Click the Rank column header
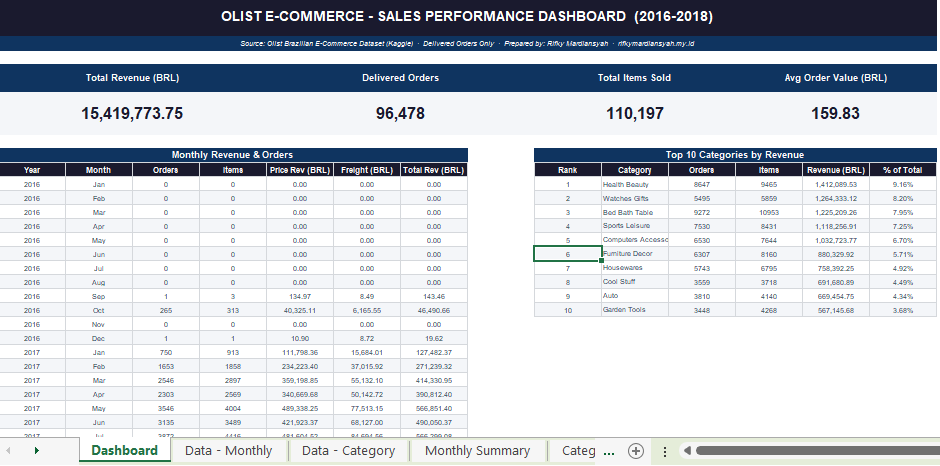The width and height of the screenshot is (940, 466). [x=567, y=170]
